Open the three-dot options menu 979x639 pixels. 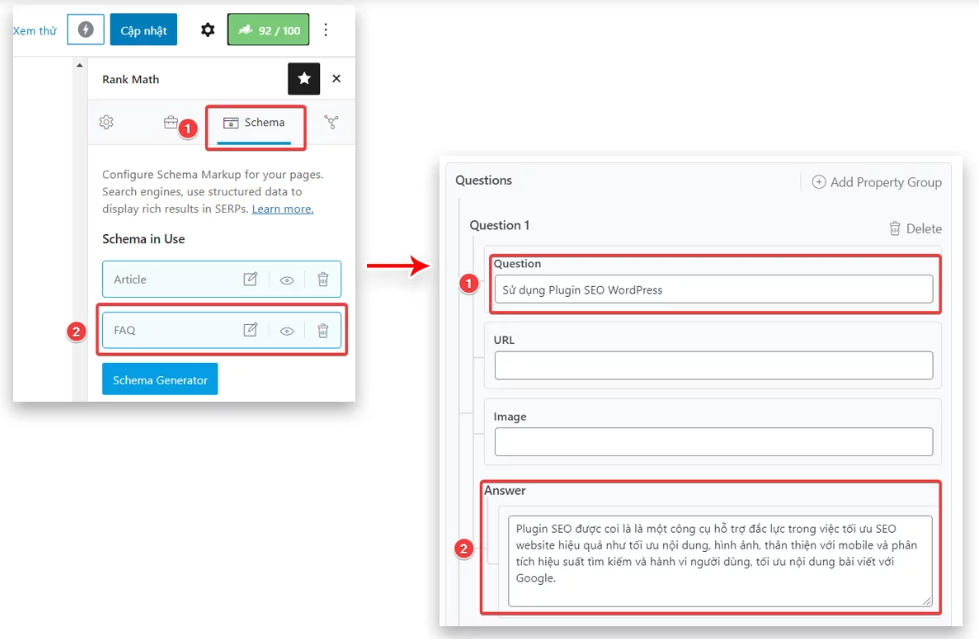click(326, 30)
